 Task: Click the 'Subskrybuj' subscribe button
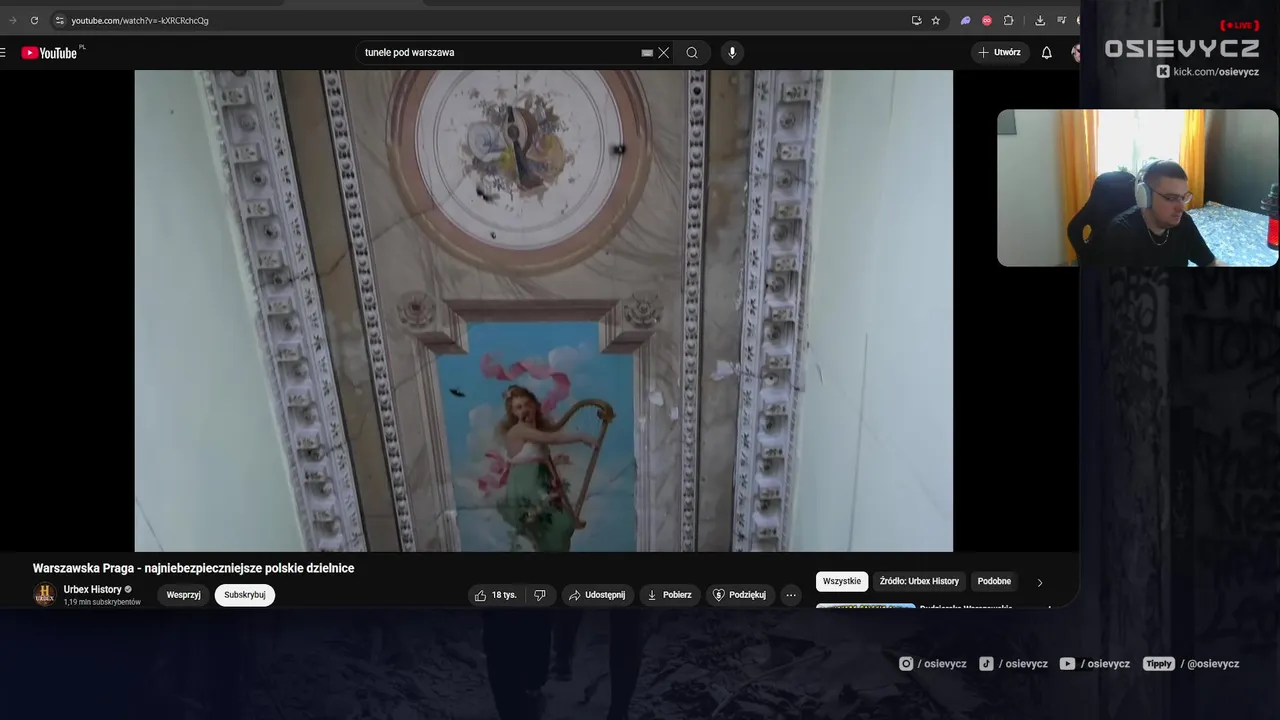click(245, 595)
